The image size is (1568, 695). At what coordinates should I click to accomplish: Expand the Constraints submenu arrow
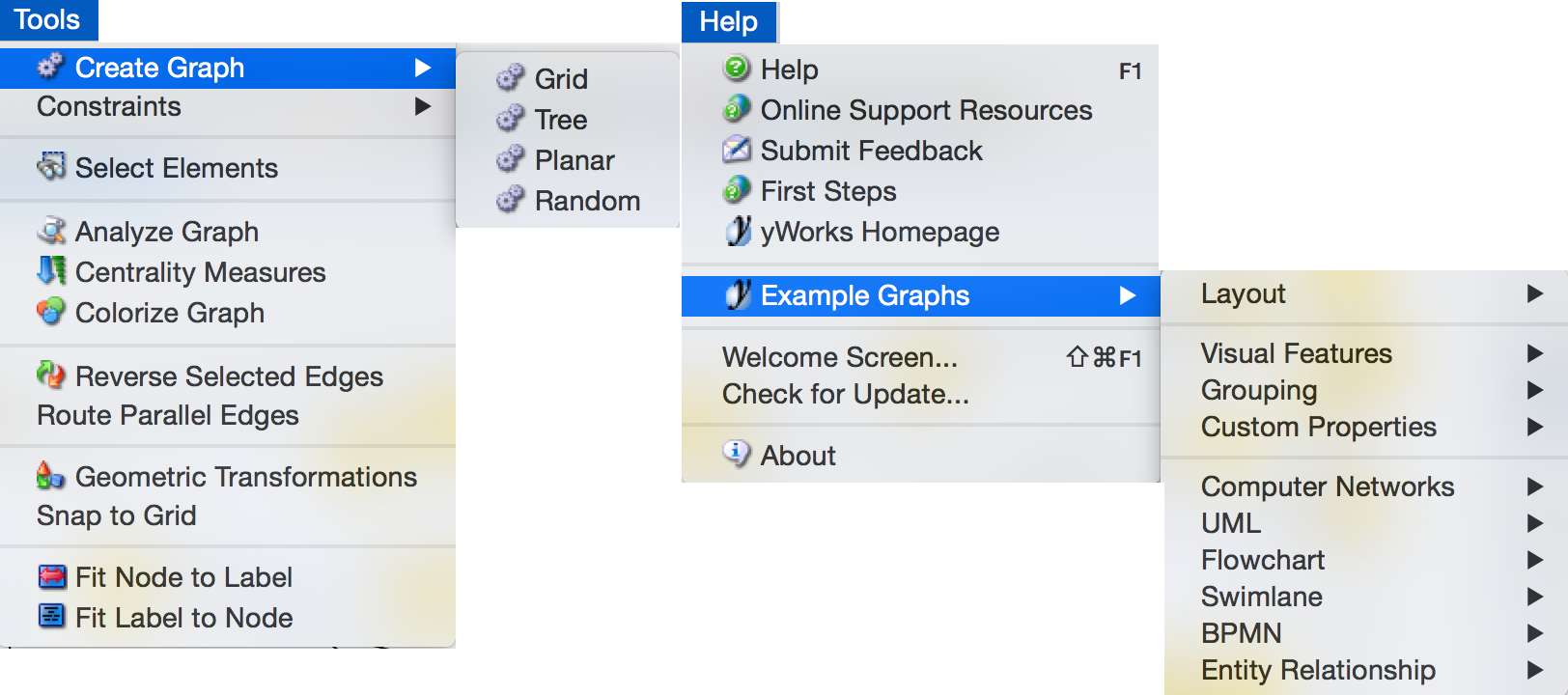point(422,106)
